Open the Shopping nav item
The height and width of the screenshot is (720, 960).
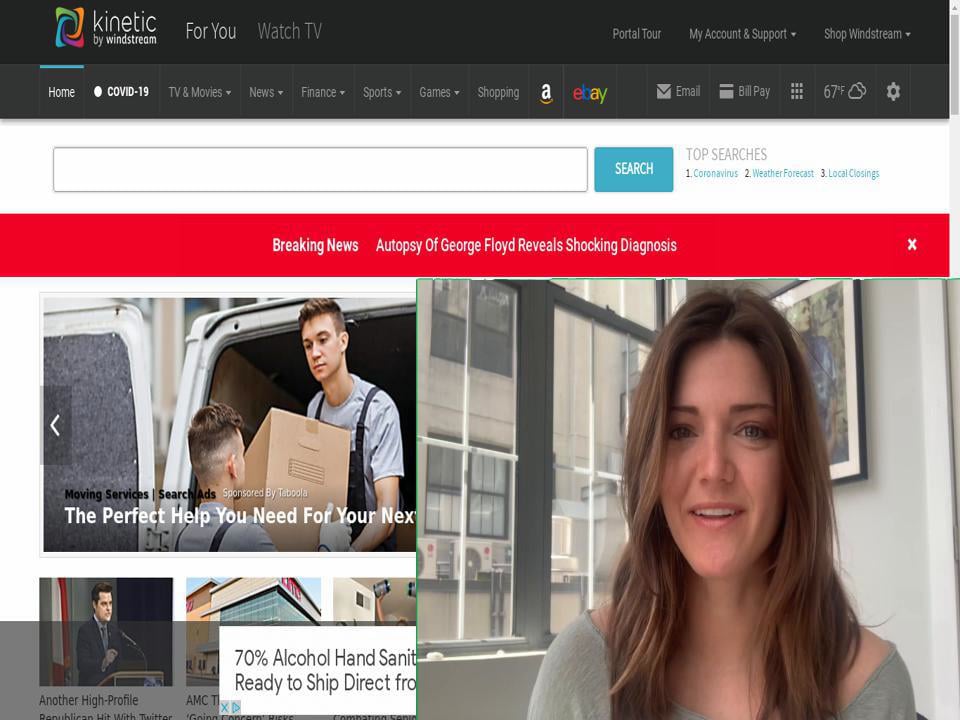(498, 92)
